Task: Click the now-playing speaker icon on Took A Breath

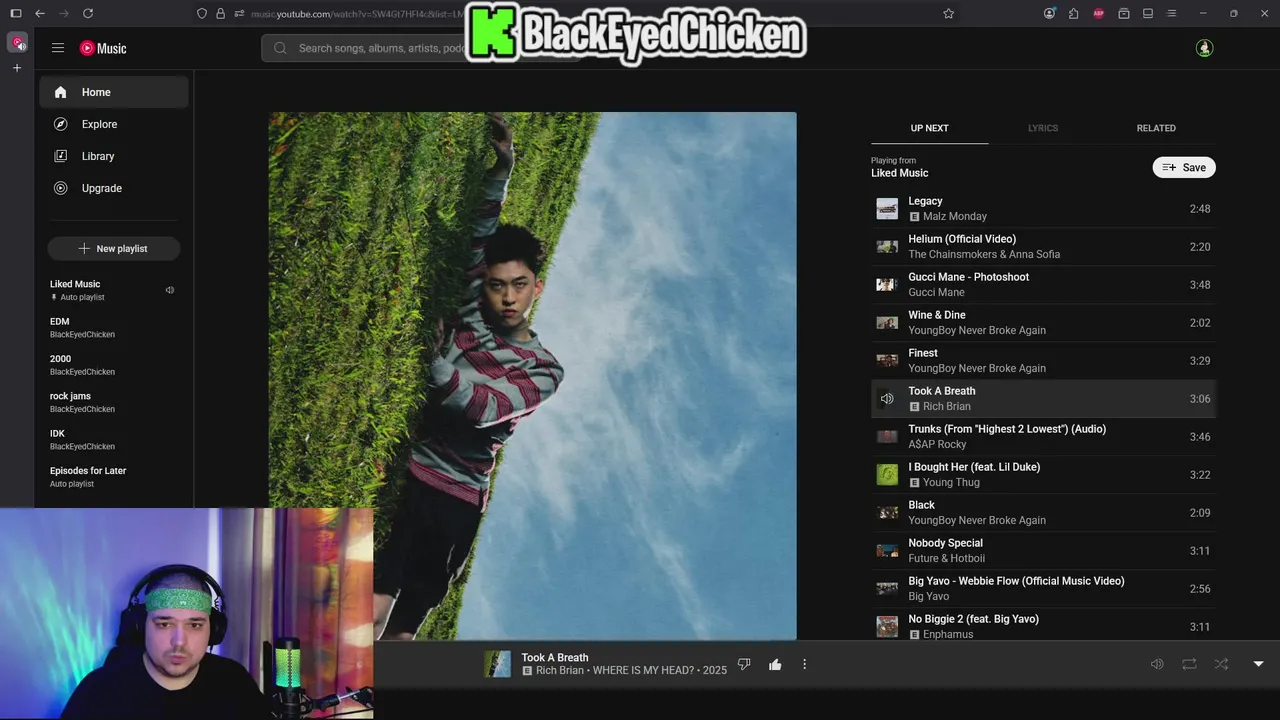Action: (887, 399)
